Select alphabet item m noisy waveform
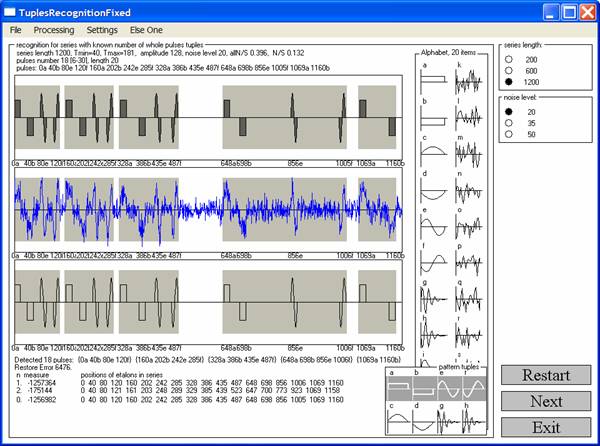Screen dimensions: 600x446 468,154
